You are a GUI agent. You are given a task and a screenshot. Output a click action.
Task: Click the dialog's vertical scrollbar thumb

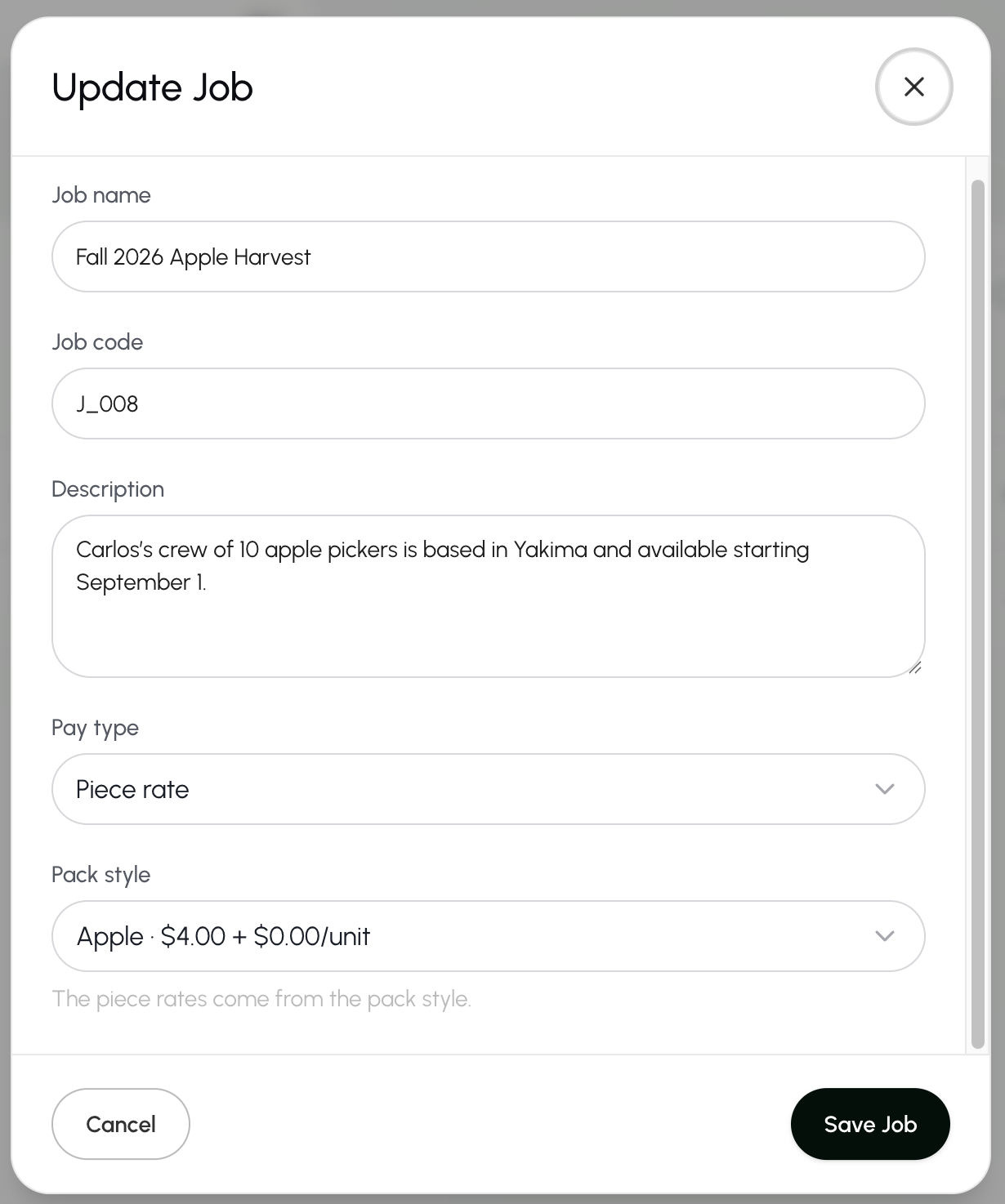click(977, 613)
